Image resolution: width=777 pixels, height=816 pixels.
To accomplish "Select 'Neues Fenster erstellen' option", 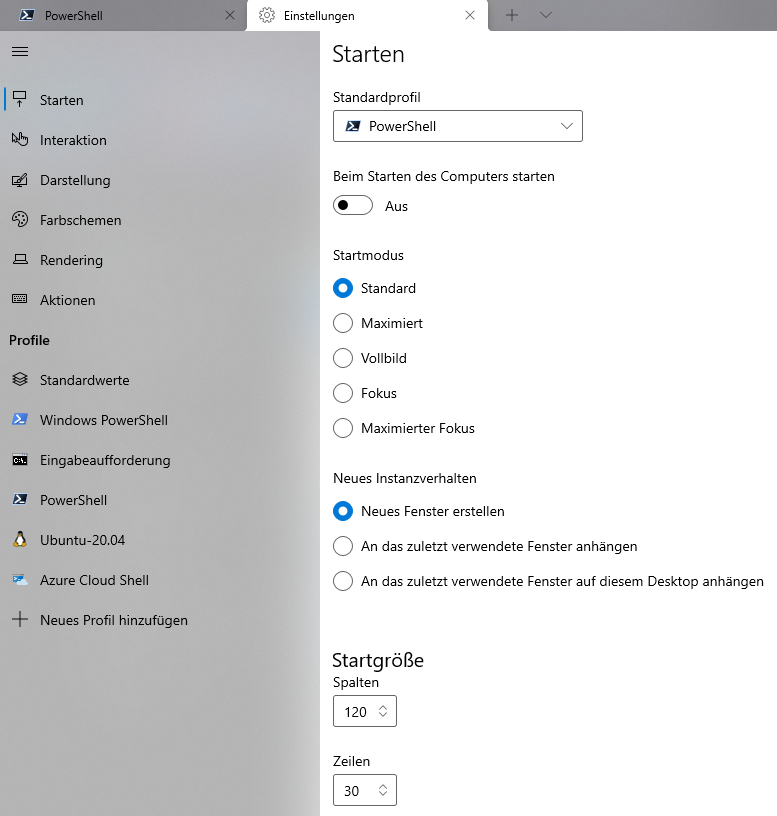I will [x=343, y=511].
